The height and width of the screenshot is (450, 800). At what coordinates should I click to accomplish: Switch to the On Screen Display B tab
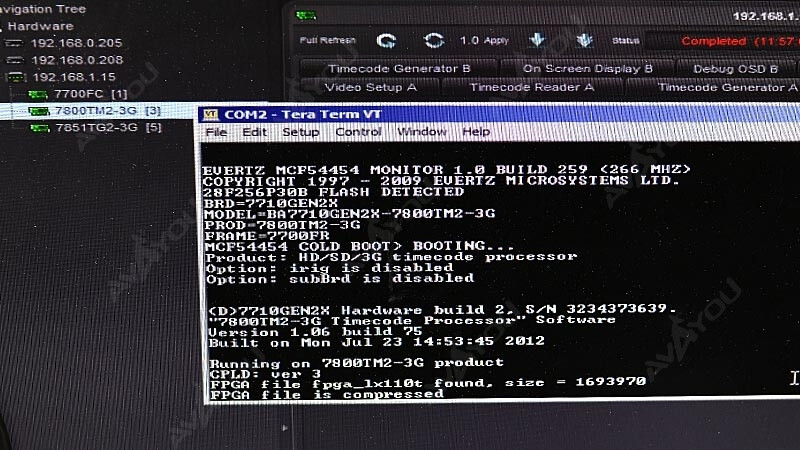coord(587,69)
